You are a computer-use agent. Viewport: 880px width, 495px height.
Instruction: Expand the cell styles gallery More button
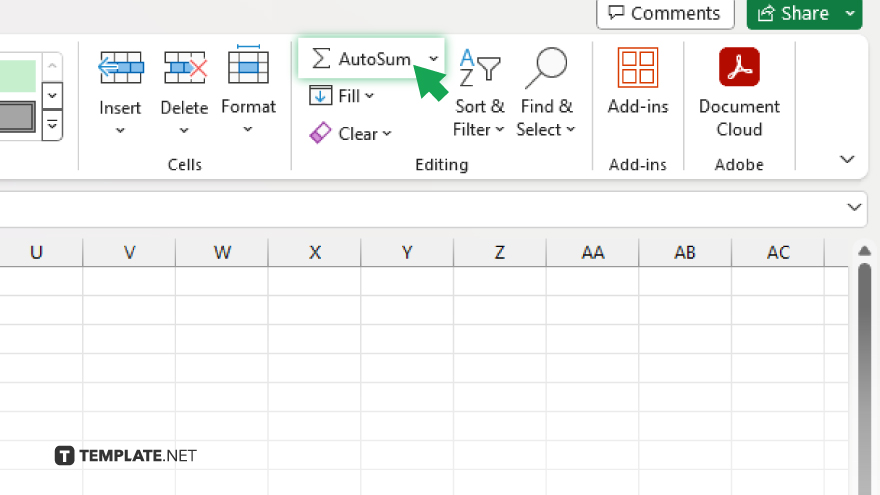tap(52, 125)
